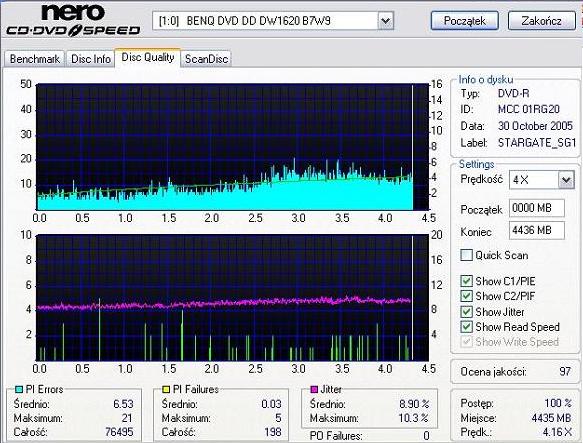Toggle the Show C2/PIF checkbox

[466, 296]
